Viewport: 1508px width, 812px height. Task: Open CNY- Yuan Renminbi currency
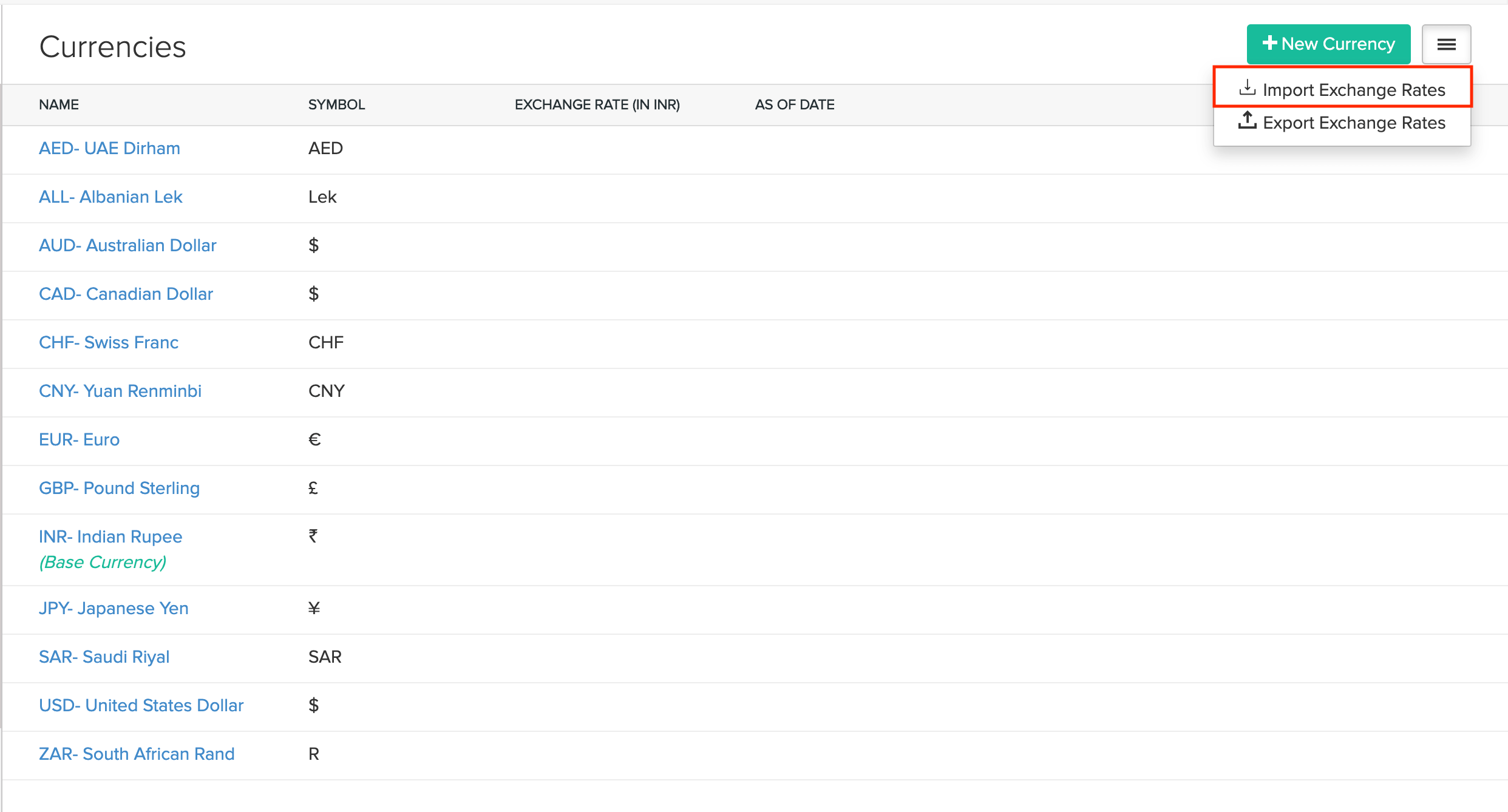pos(120,391)
